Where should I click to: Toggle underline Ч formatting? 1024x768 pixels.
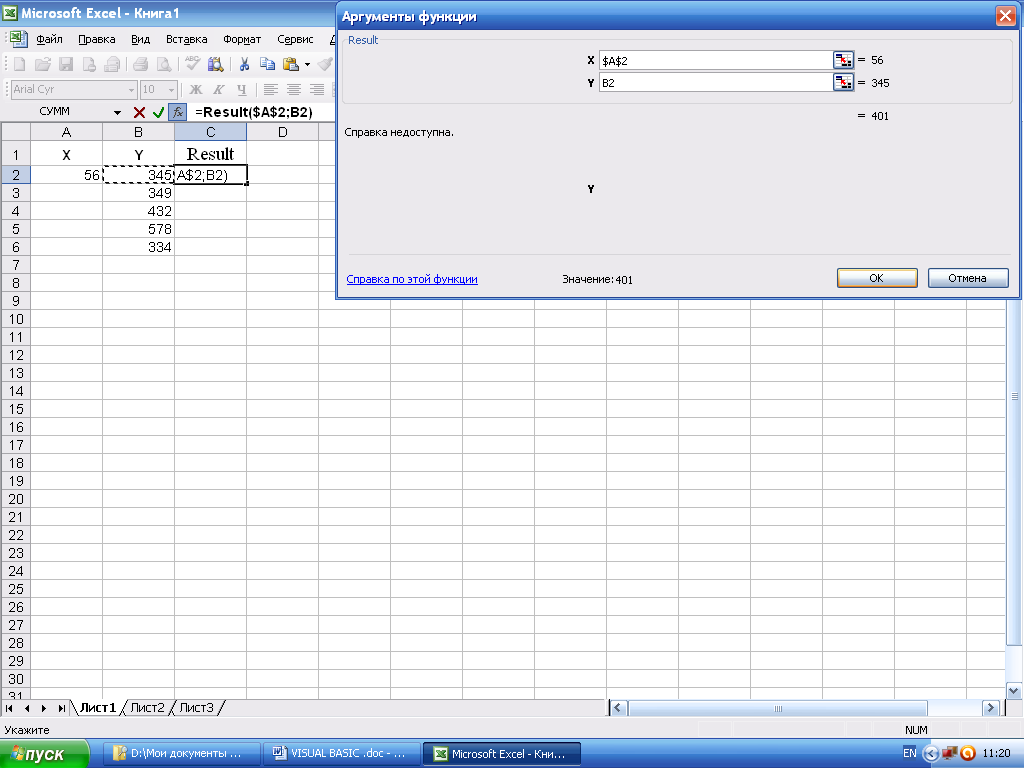click(242, 89)
